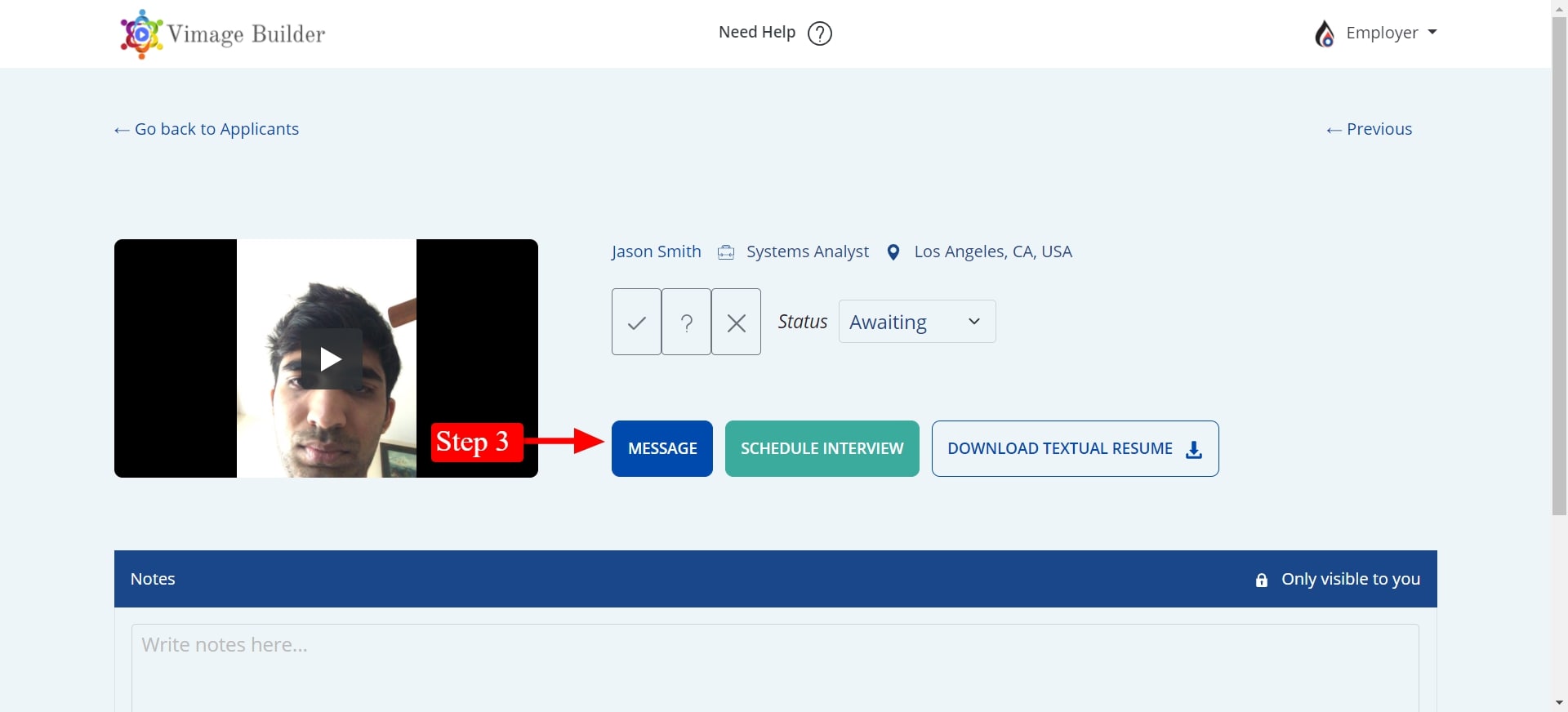Click the Jason Smith name

pos(657,251)
